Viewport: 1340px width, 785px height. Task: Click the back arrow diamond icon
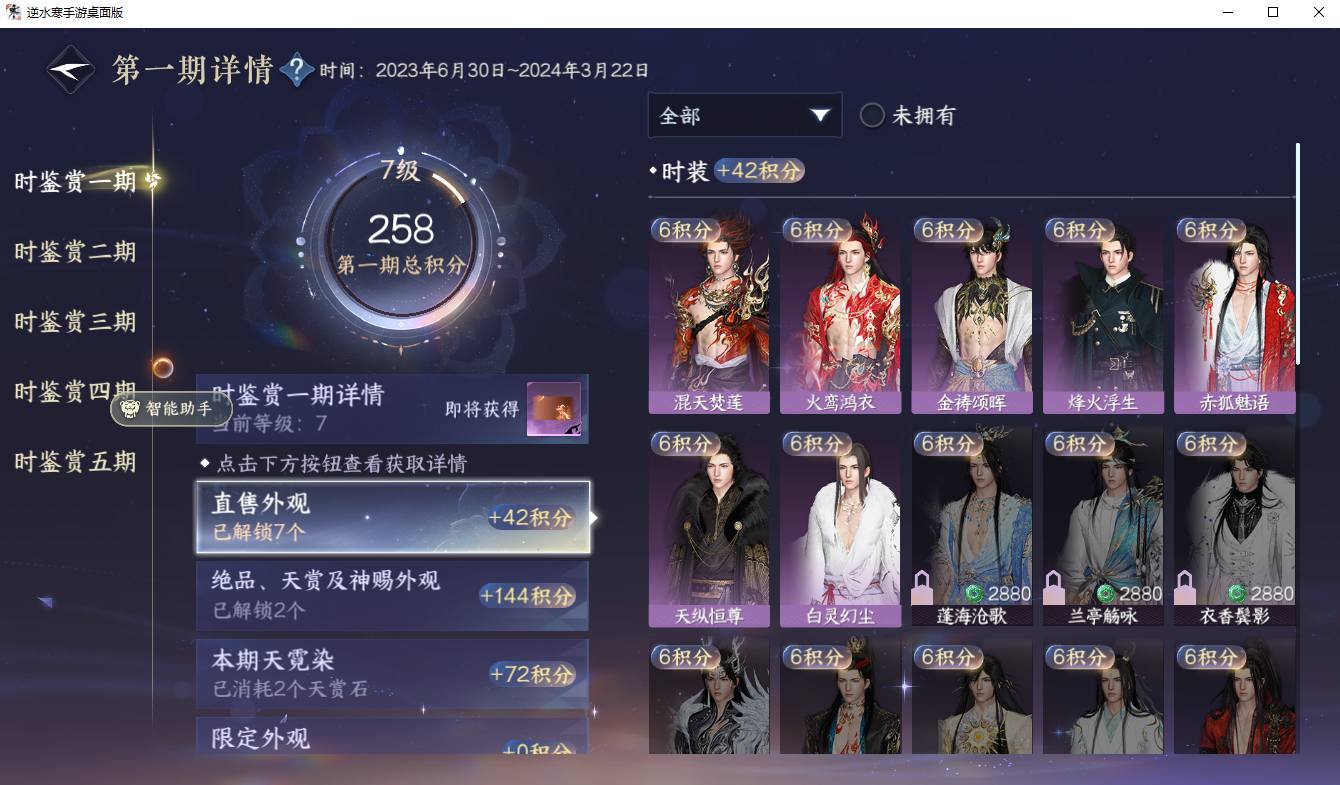pyautogui.click(x=71, y=70)
